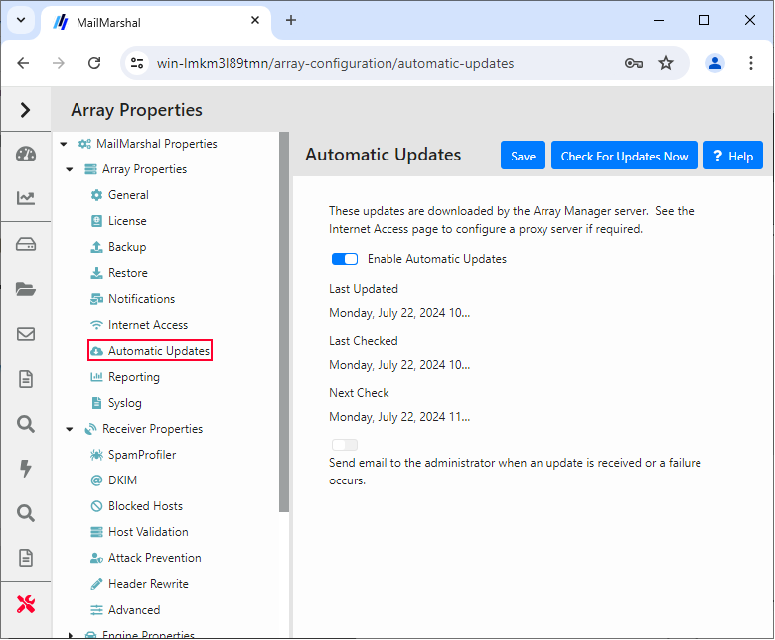Click the lightning bolt icon in sidebar
This screenshot has width=775, height=640.
[26, 469]
